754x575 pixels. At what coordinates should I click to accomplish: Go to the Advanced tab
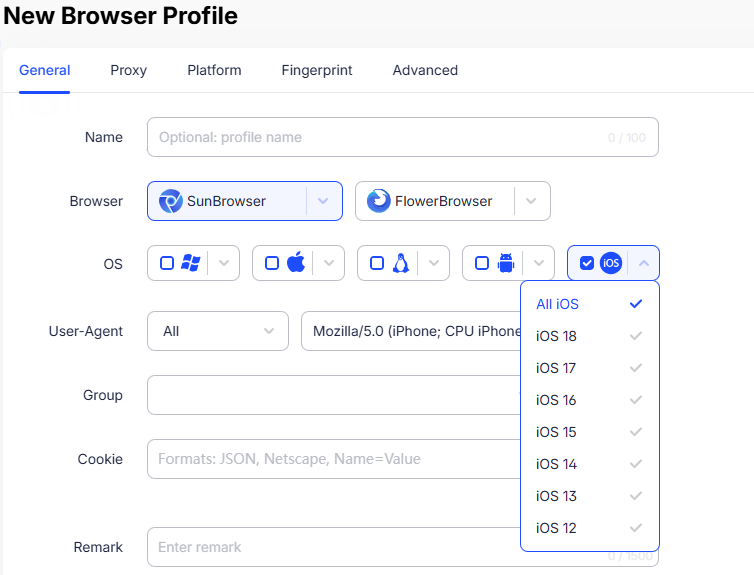point(425,70)
